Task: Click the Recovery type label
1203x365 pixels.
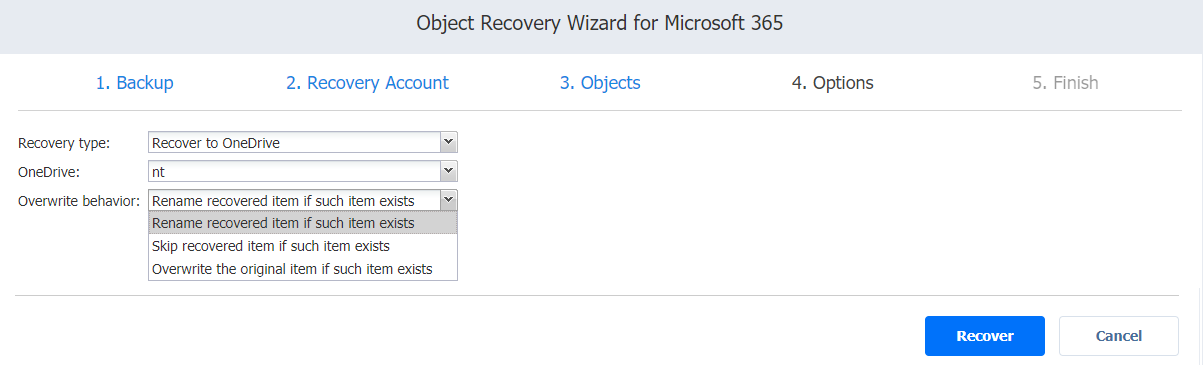Action: coord(64,143)
